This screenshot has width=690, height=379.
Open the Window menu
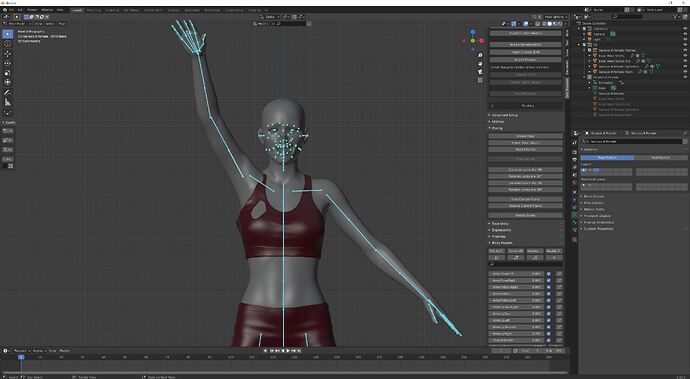point(47,10)
